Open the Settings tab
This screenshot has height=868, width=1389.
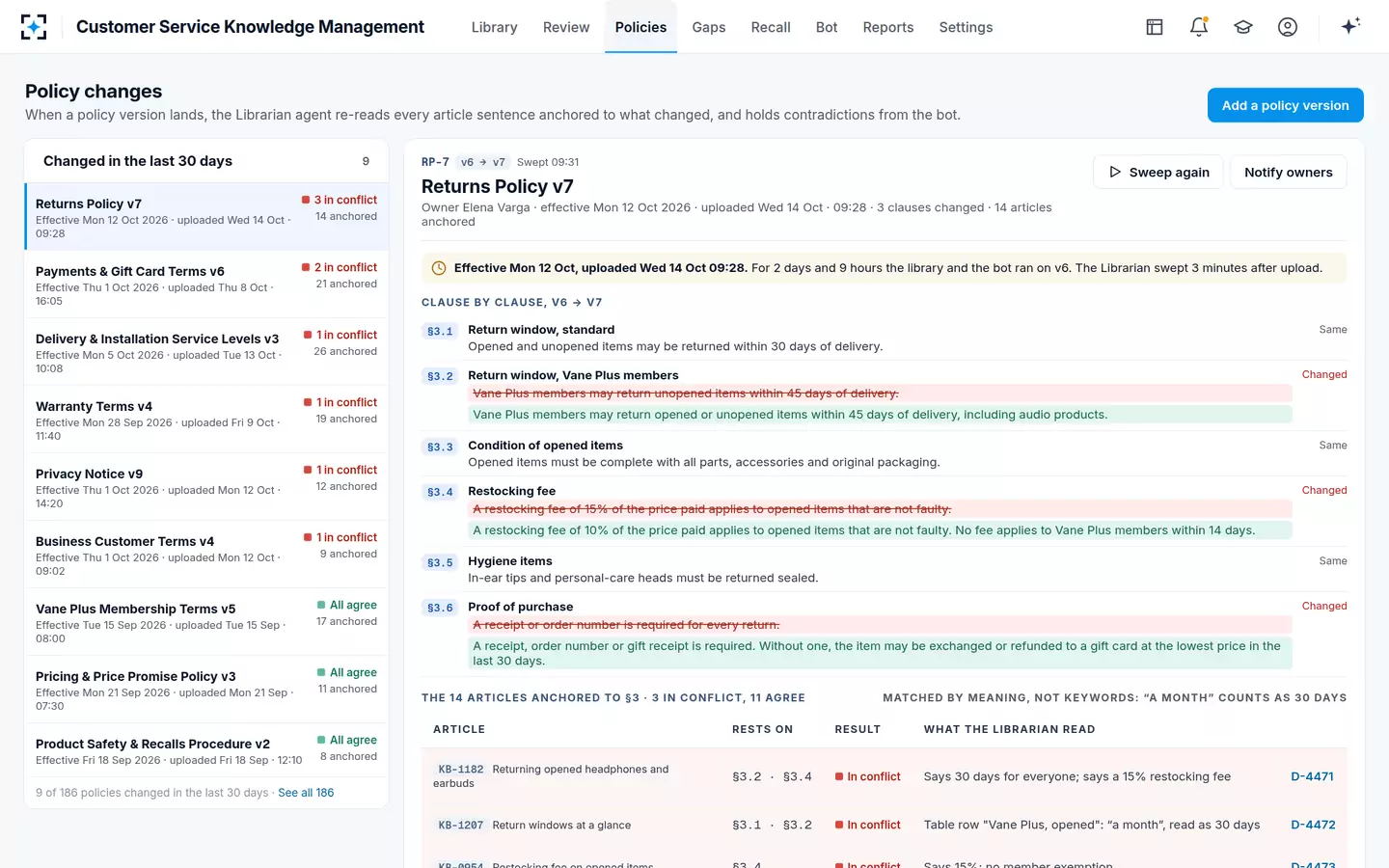tap(966, 27)
